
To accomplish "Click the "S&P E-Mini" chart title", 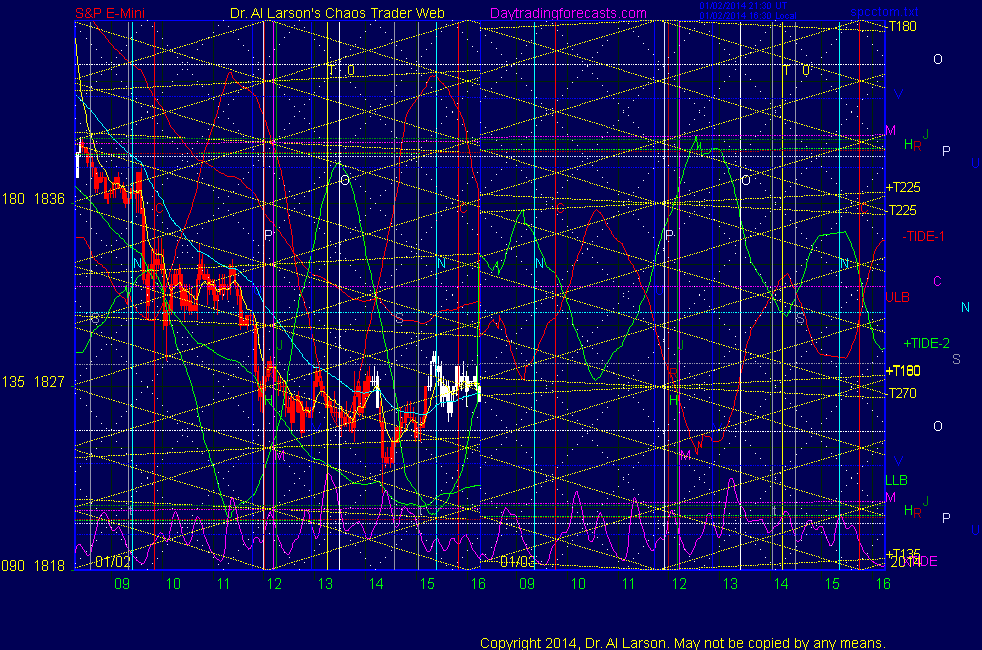I will (110, 13).
